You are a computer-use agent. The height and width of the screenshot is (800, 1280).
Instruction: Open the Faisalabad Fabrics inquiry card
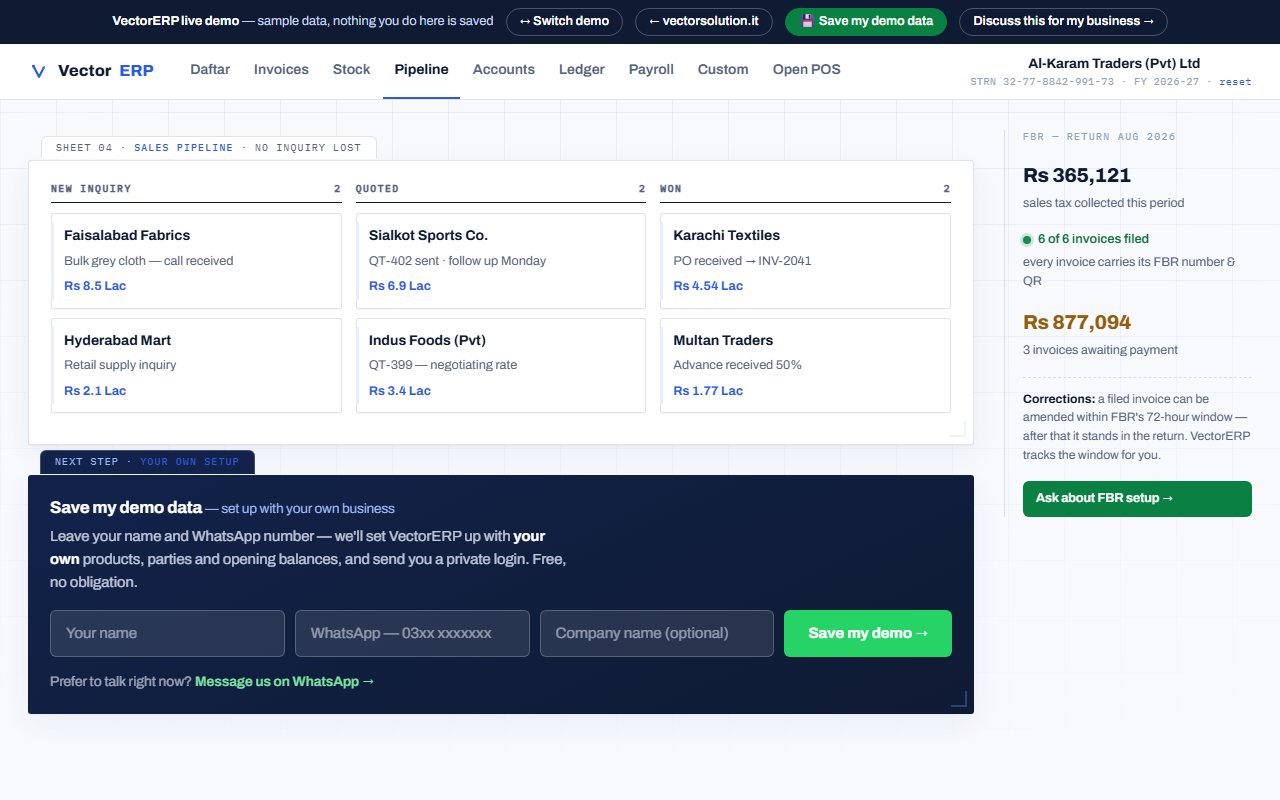(x=197, y=261)
